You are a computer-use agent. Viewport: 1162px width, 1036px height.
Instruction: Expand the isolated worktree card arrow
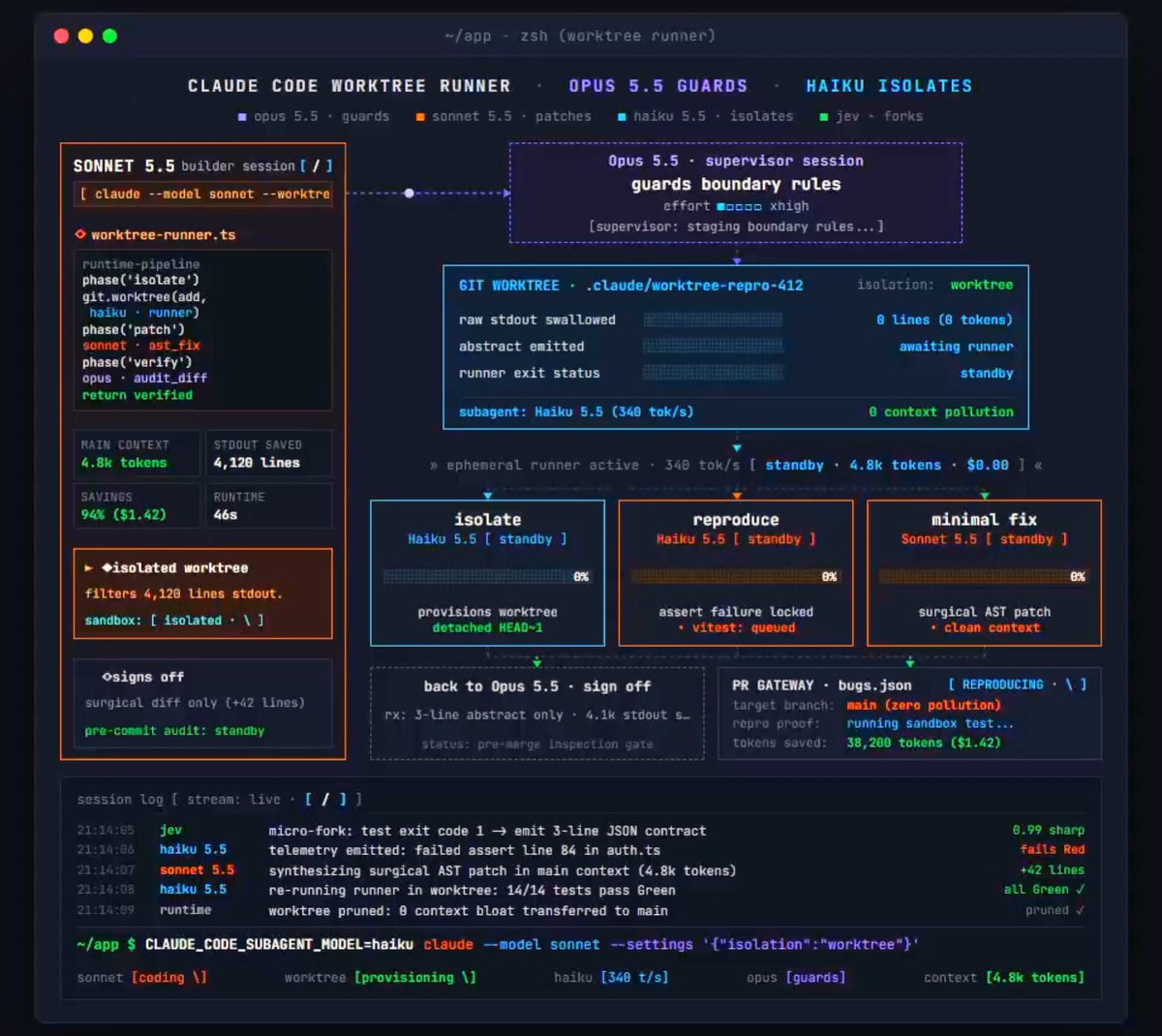tap(89, 568)
